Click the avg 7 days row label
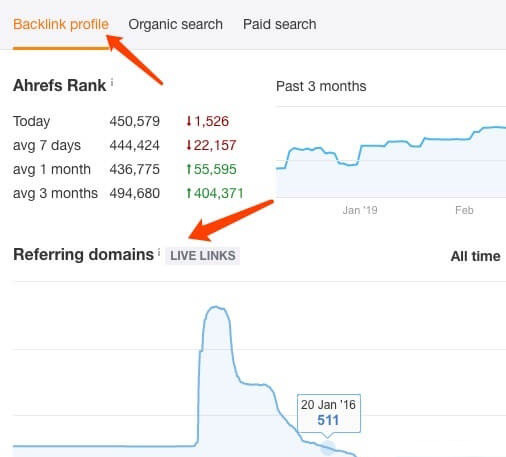 pyautogui.click(x=47, y=145)
